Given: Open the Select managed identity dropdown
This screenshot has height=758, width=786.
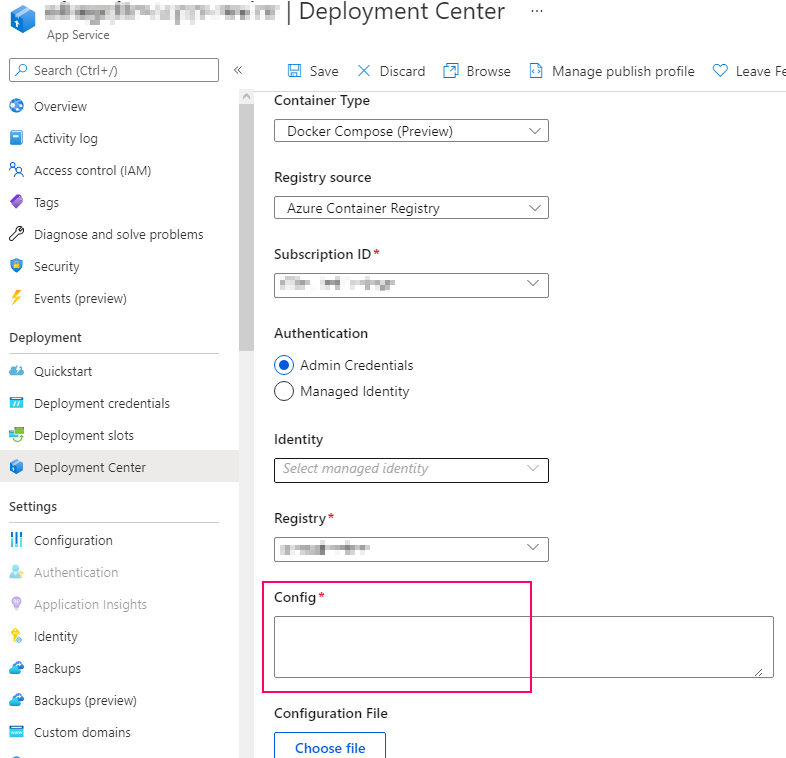Looking at the screenshot, I should pyautogui.click(x=411, y=470).
